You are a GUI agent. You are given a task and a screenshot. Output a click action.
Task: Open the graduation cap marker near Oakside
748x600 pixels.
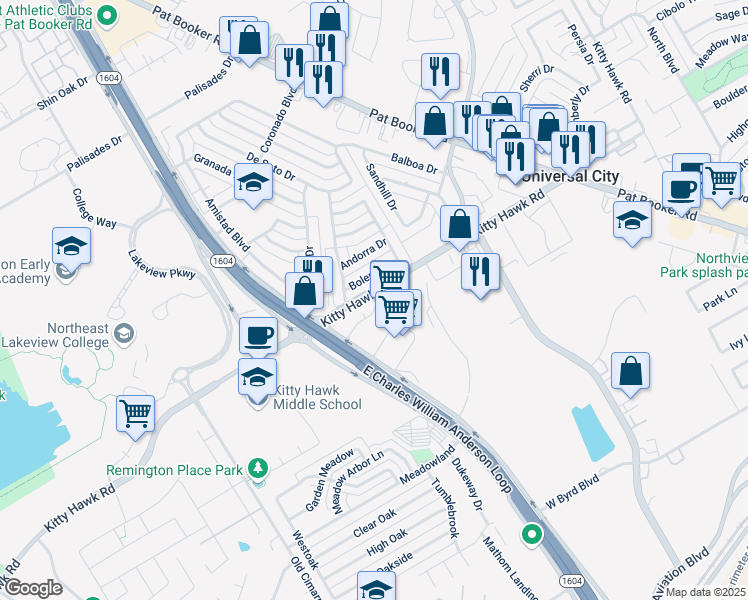376,587
